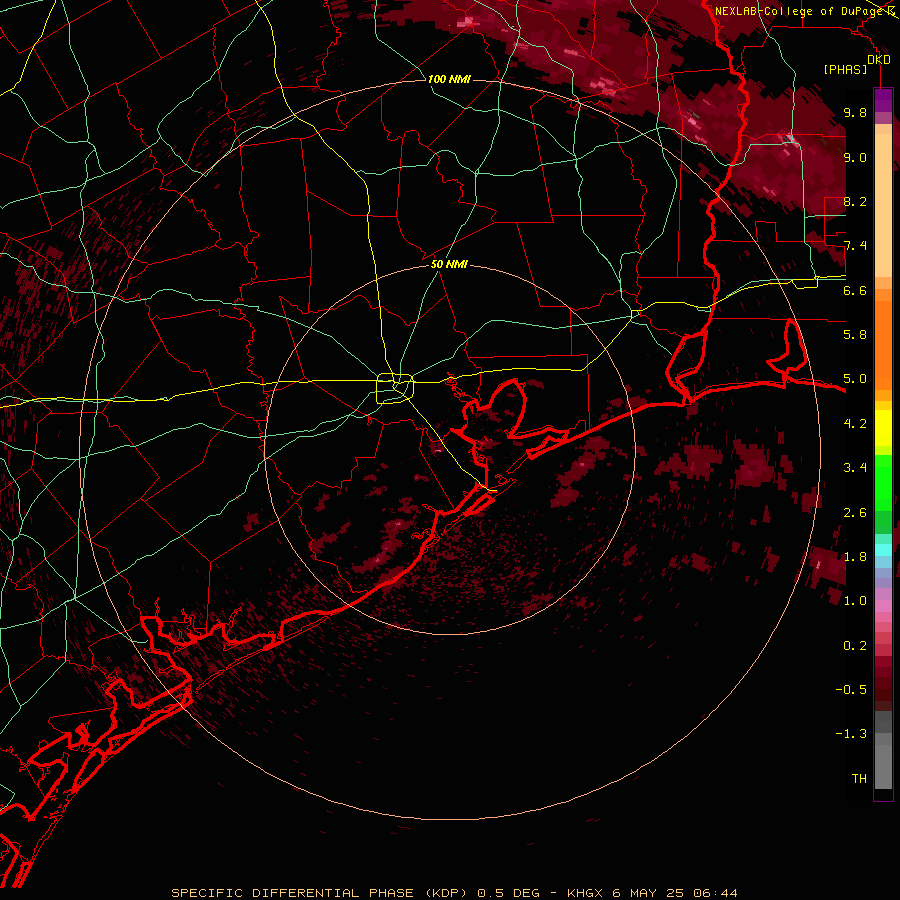The image size is (900, 900).
Task: Click the 0.2 value on the color scale
Action: point(855,646)
